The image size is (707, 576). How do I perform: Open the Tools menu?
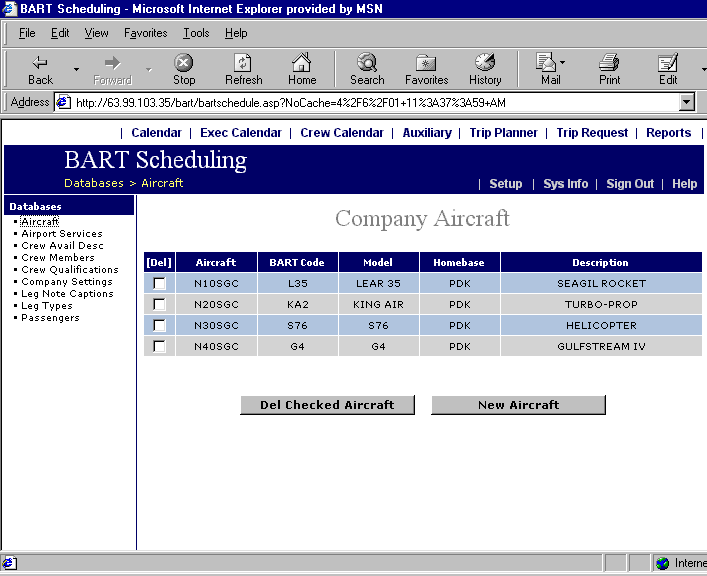pos(196,33)
